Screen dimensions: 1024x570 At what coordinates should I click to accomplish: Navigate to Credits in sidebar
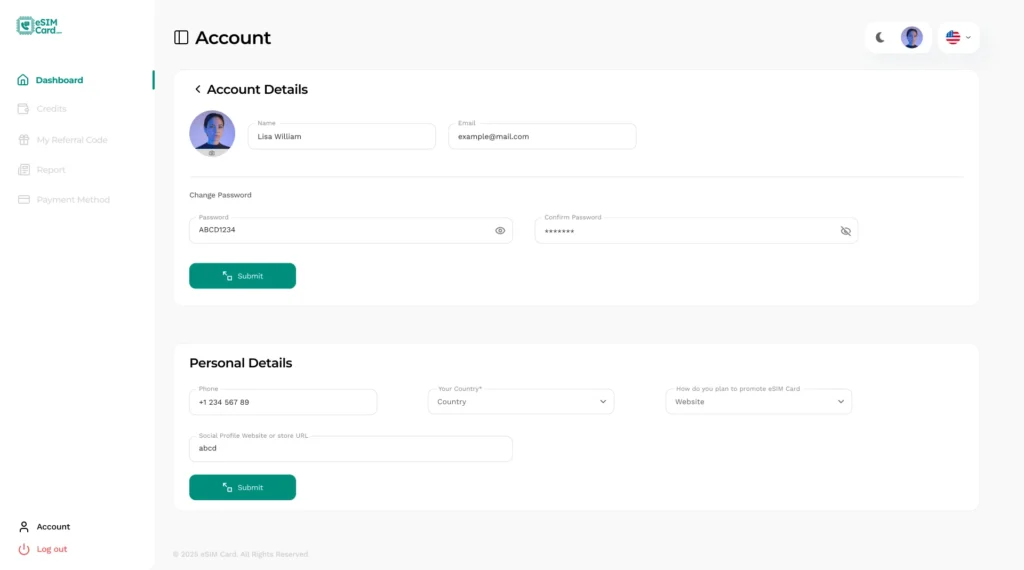coord(51,109)
